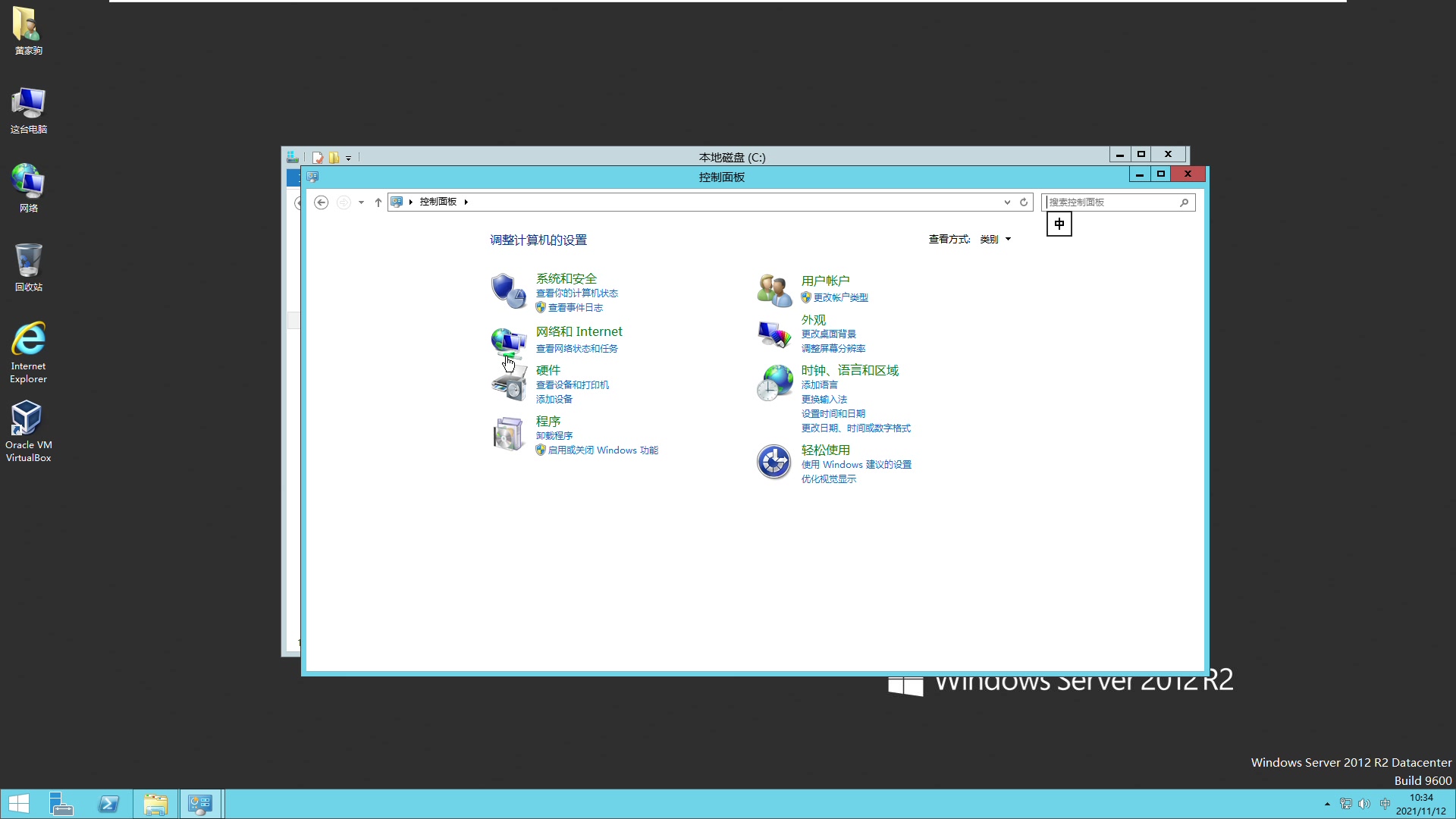Open quick access toolbar dropdown in 本地磁盘 window
Viewport: 1456px width, 819px height.
[349, 158]
